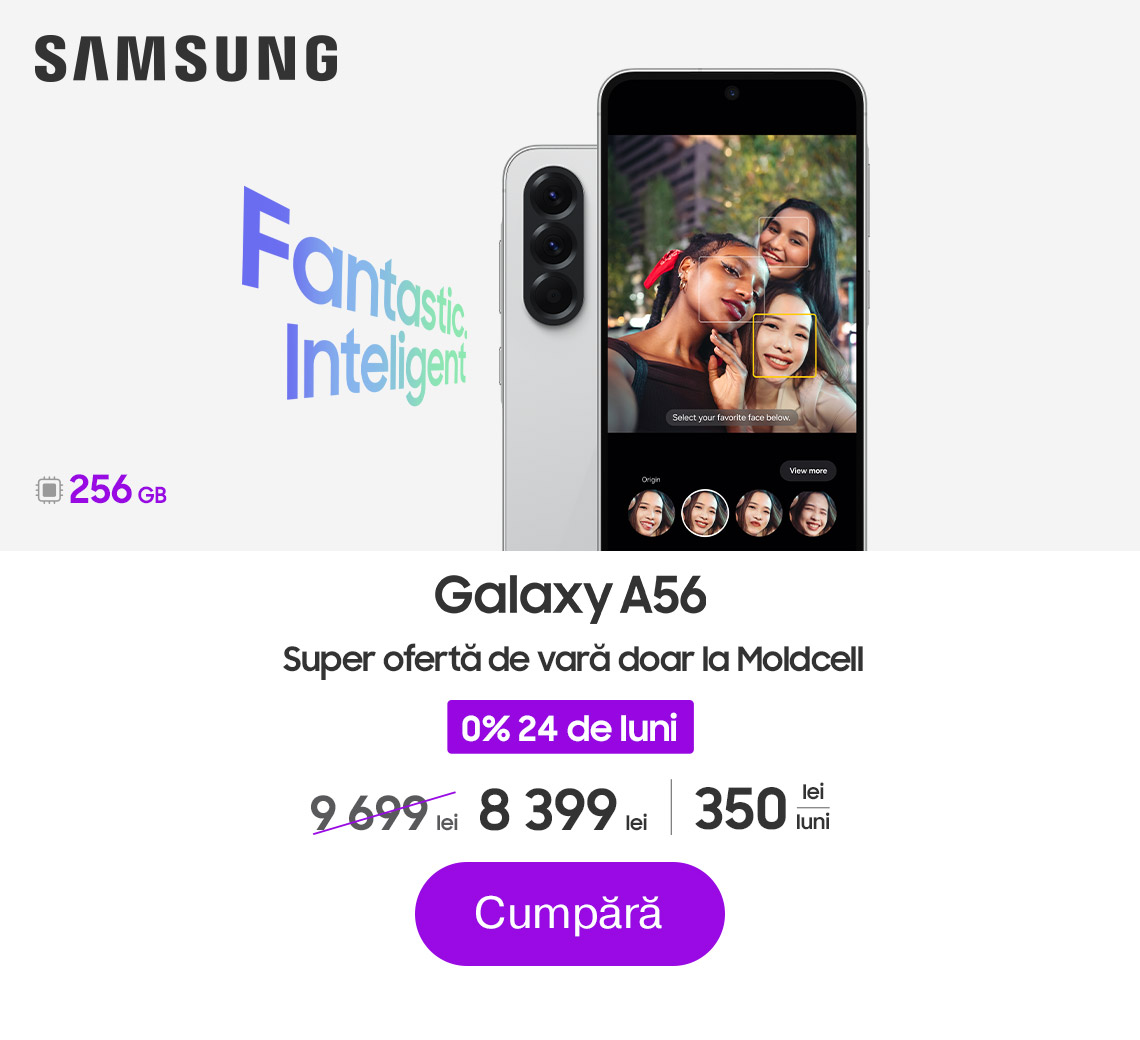Click the crossed-out 9 699 lei price

(x=384, y=812)
